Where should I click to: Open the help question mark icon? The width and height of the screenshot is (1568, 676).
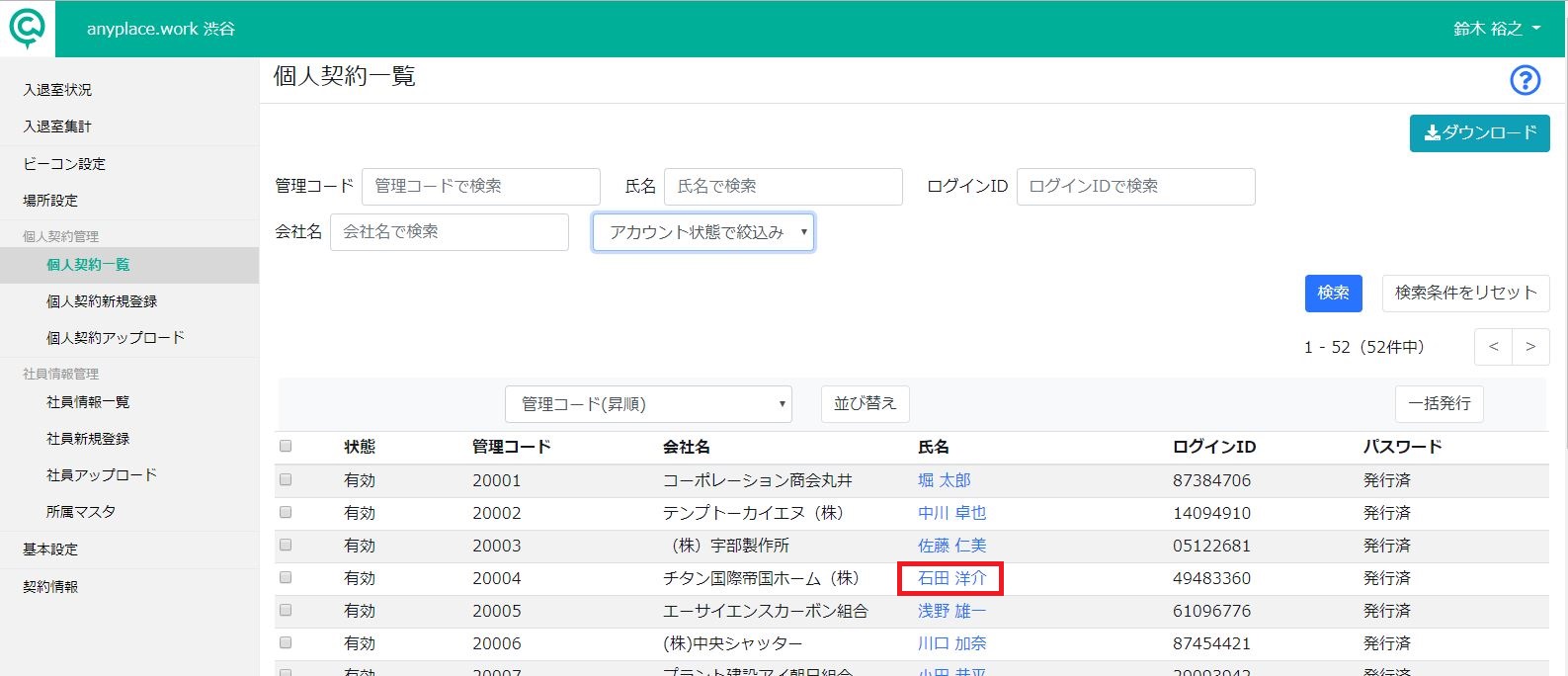tap(1526, 80)
